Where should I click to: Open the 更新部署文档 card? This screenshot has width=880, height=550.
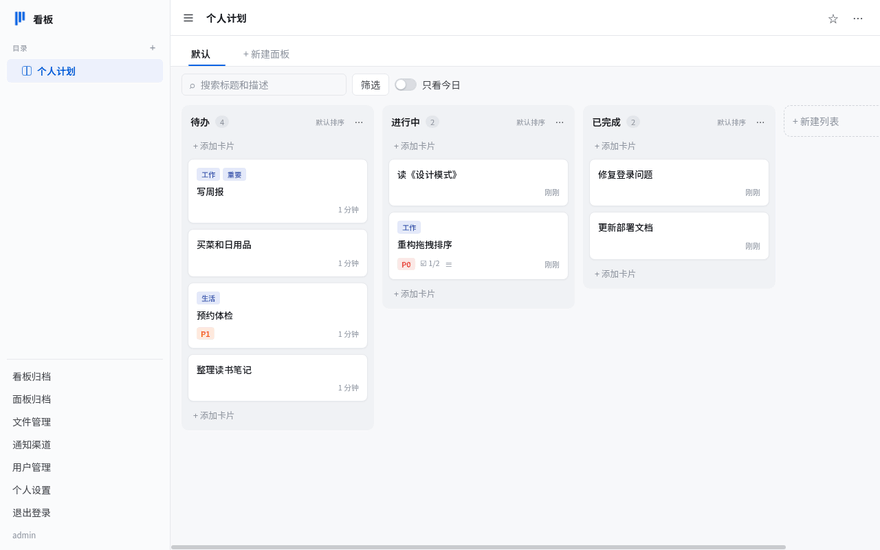[679, 236]
